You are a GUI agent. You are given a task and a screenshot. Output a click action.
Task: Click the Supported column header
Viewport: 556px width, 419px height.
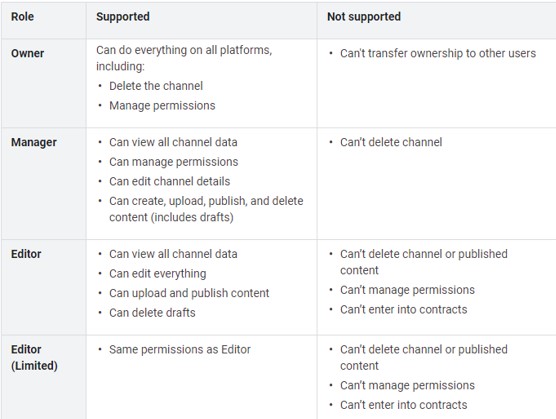pyautogui.click(x=123, y=17)
